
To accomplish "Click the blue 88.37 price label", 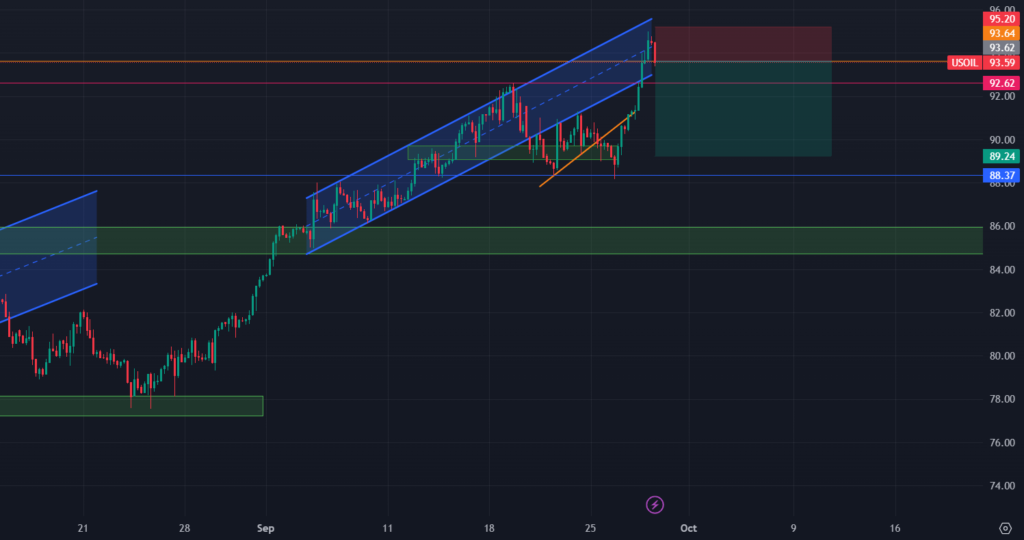I will tap(1001, 175).
